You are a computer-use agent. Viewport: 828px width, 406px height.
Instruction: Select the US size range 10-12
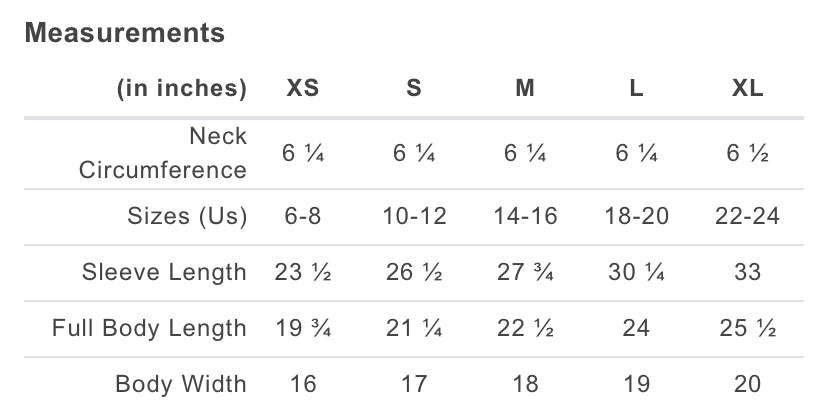414,216
